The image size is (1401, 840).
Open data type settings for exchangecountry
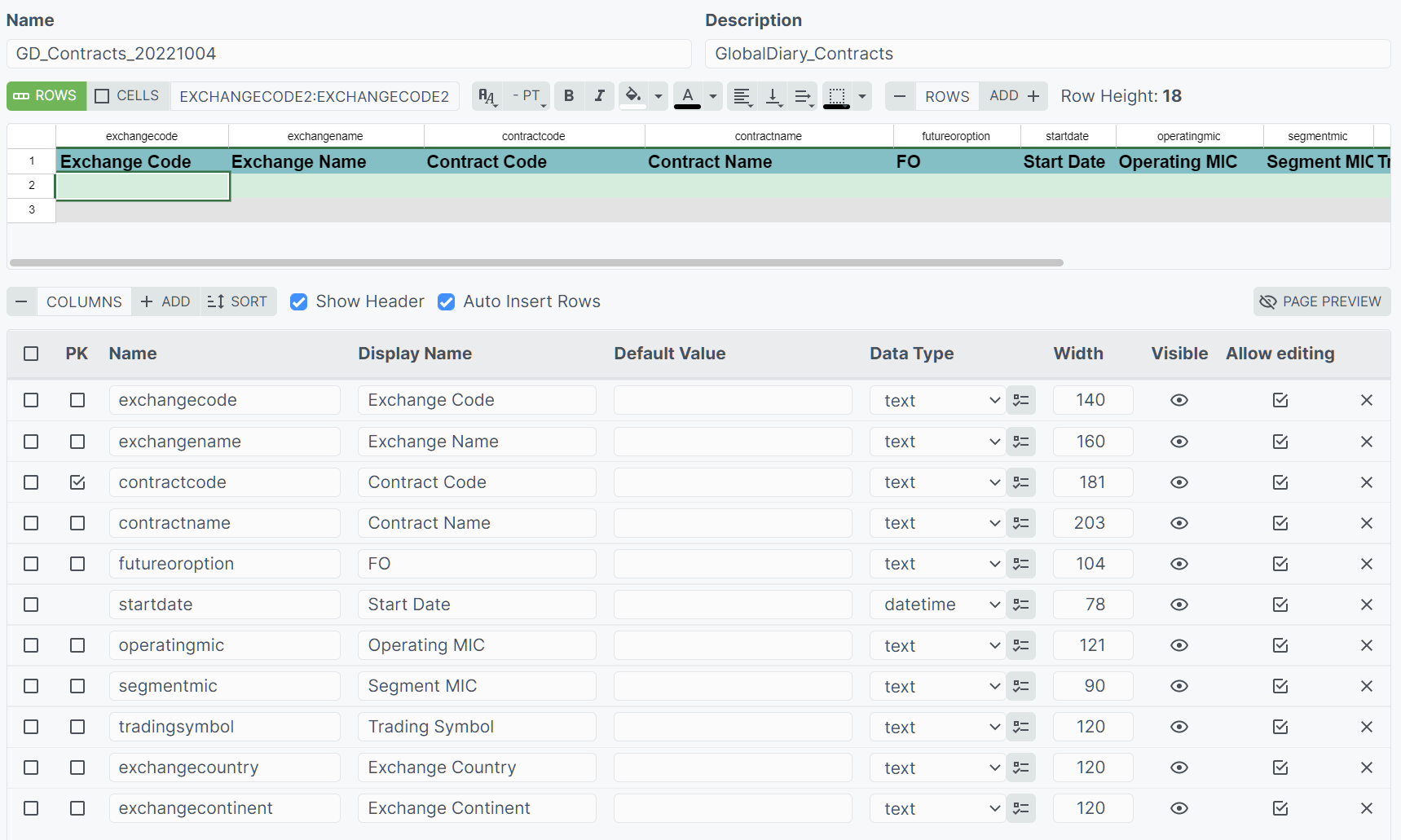1021,767
